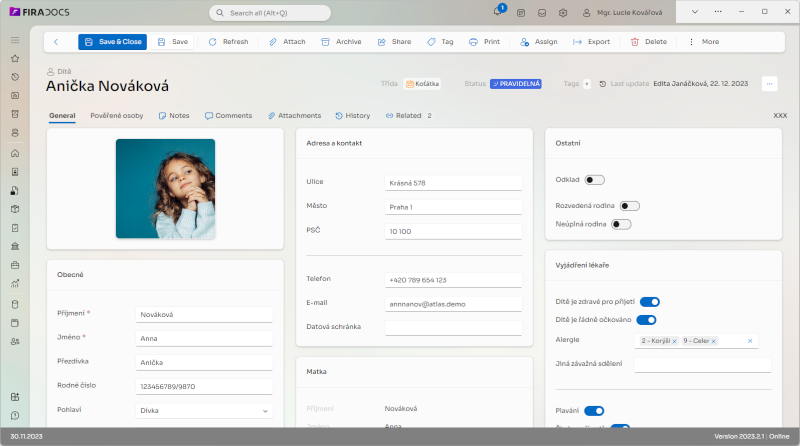This screenshot has width=800, height=446.
Task: Click the Příjmení input field
Action: (204, 314)
